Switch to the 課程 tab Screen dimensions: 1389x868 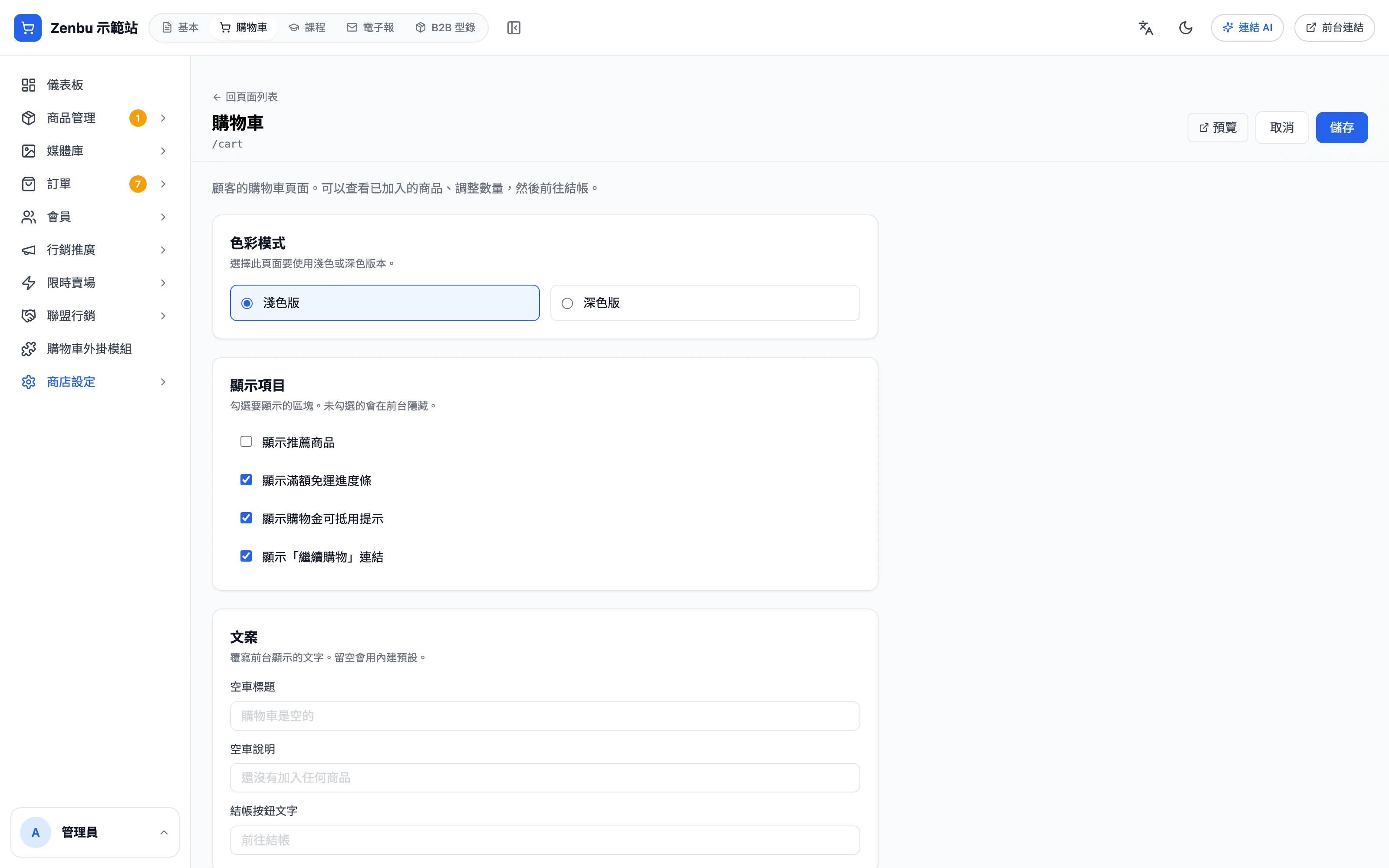click(307, 27)
